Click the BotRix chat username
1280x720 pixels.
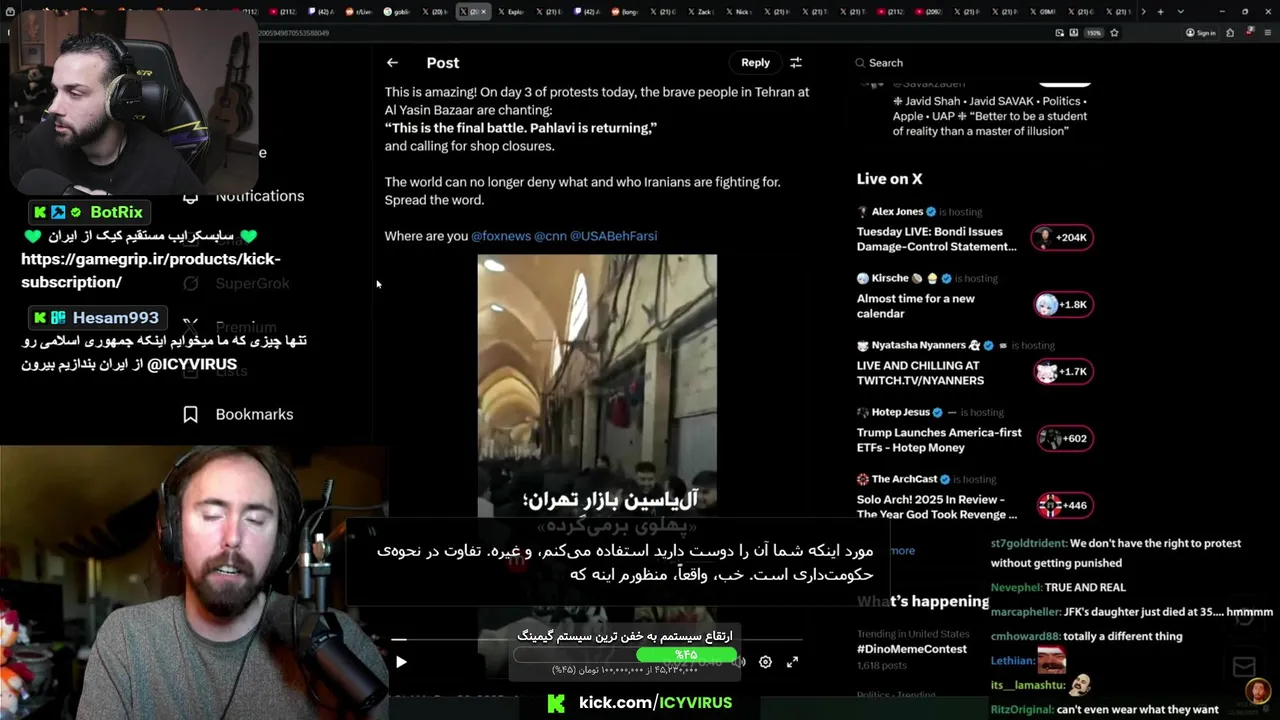[116, 212]
